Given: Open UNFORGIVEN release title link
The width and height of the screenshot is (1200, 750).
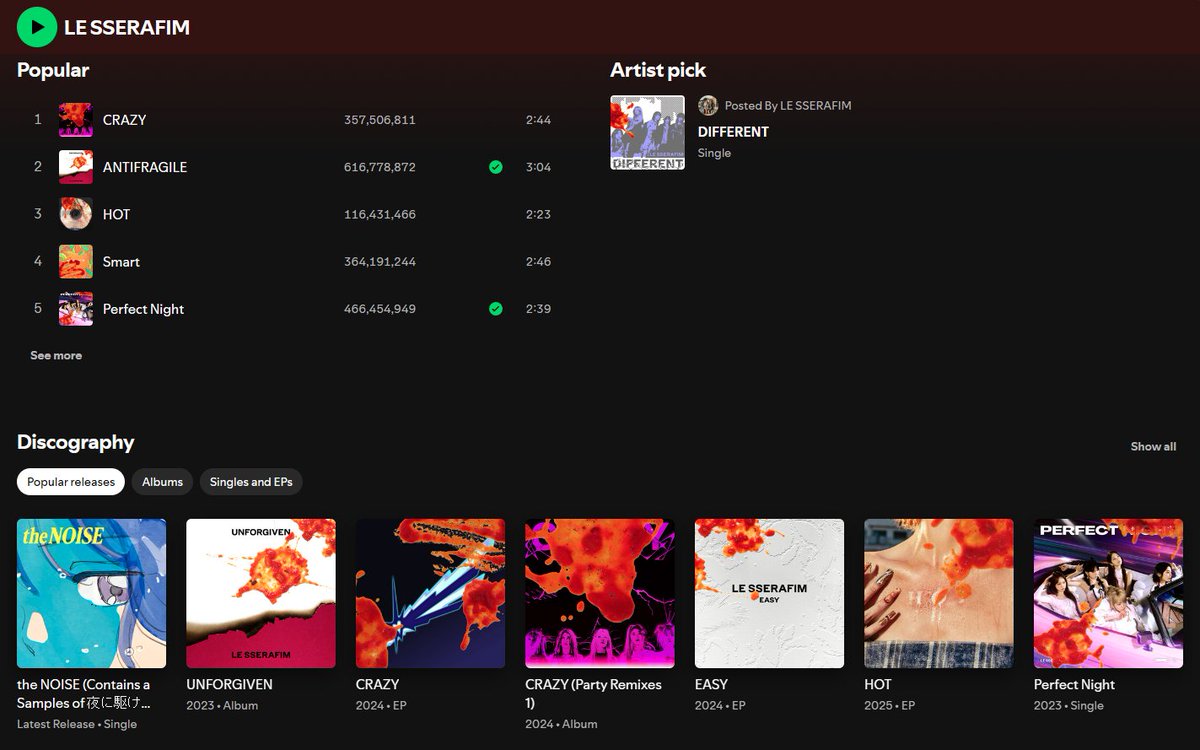Looking at the screenshot, I should (x=229, y=685).
